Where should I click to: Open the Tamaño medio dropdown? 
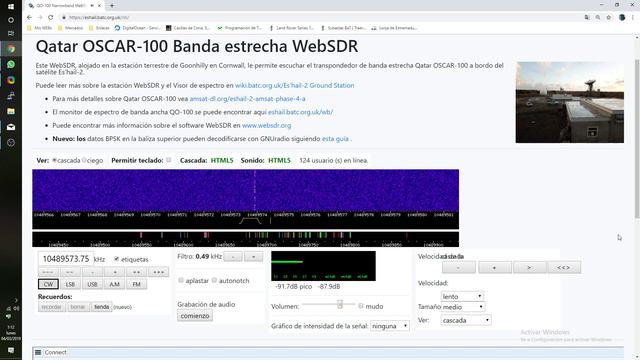pyautogui.click(x=463, y=307)
